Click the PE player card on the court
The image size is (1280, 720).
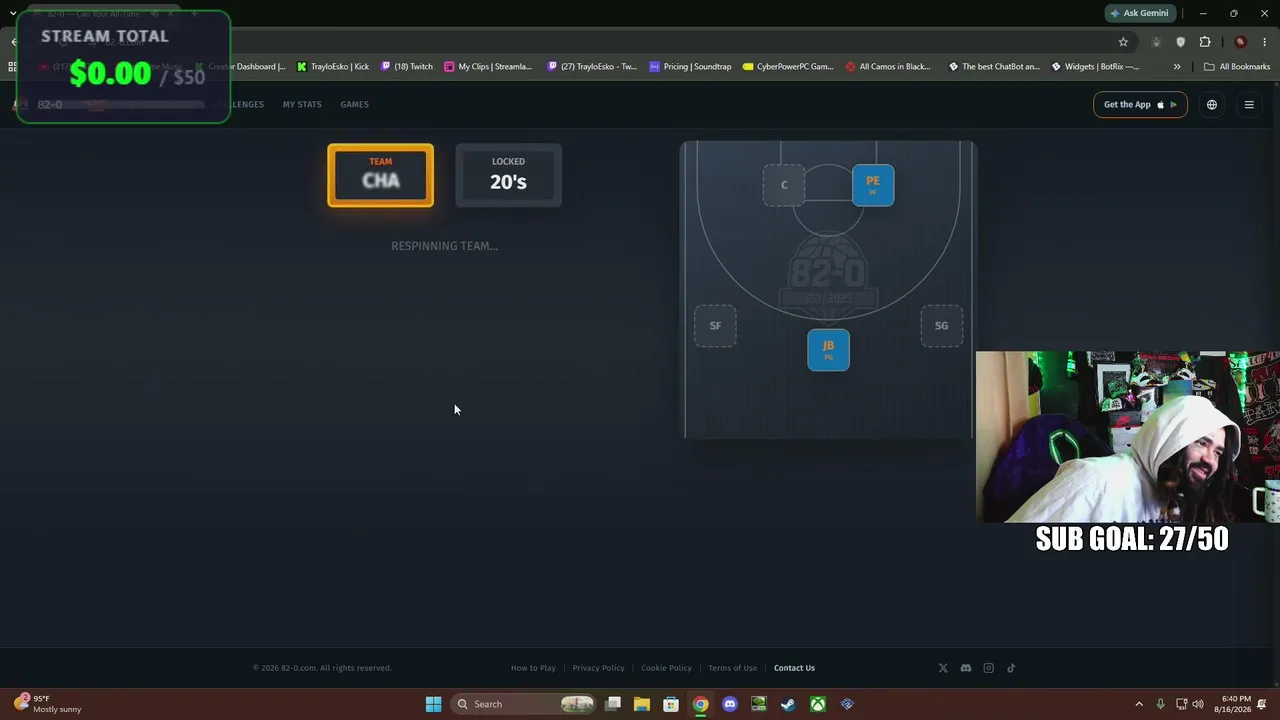(873, 185)
